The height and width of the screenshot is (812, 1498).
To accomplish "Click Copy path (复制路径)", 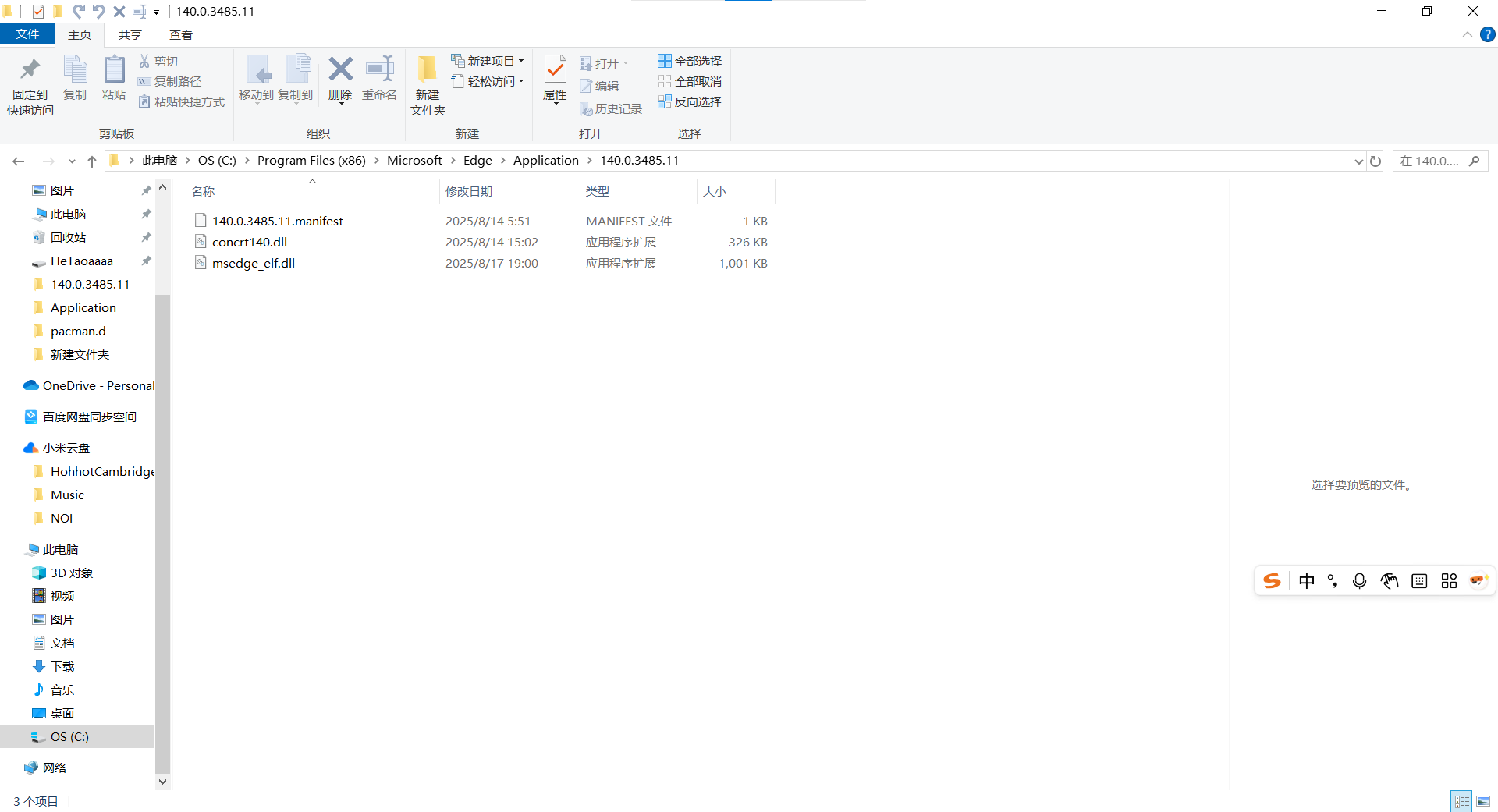I will tap(170, 81).
